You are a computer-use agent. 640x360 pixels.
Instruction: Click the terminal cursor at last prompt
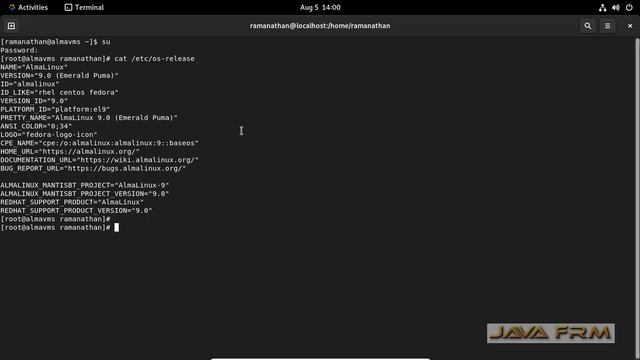click(117, 227)
